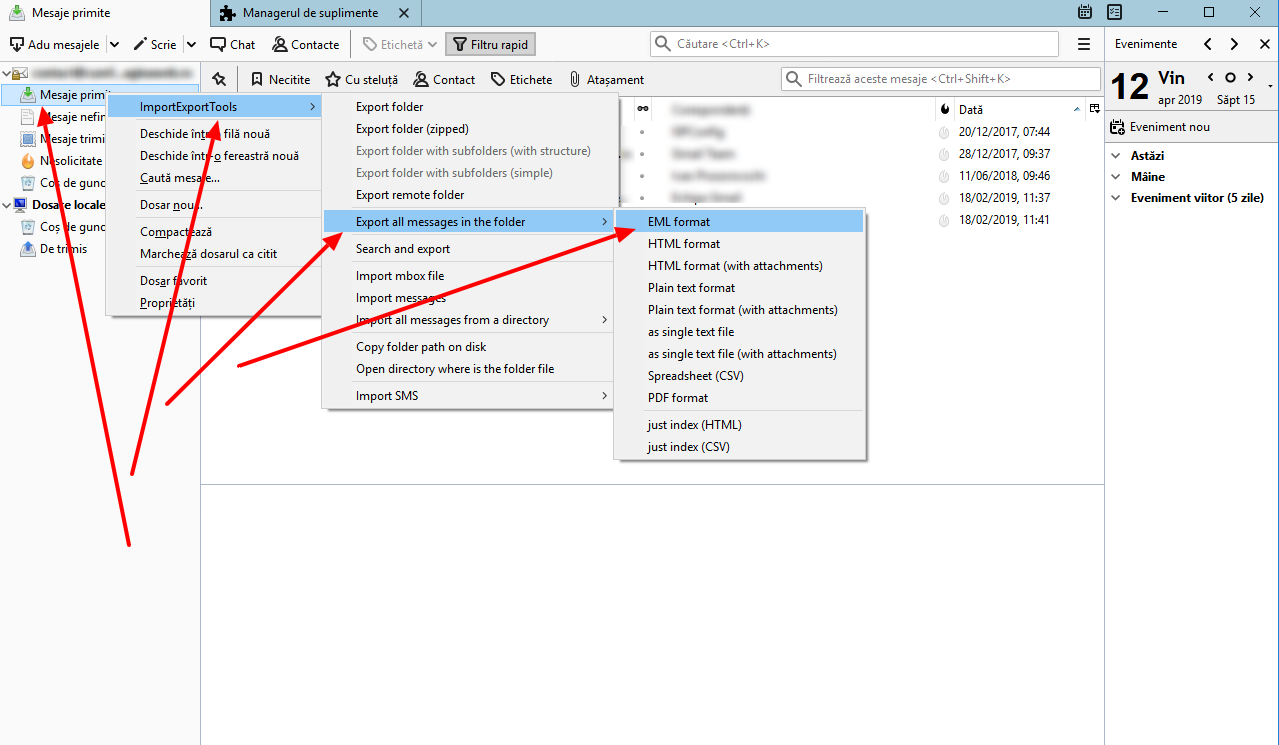Open Chat from the toolbar

coord(232,44)
